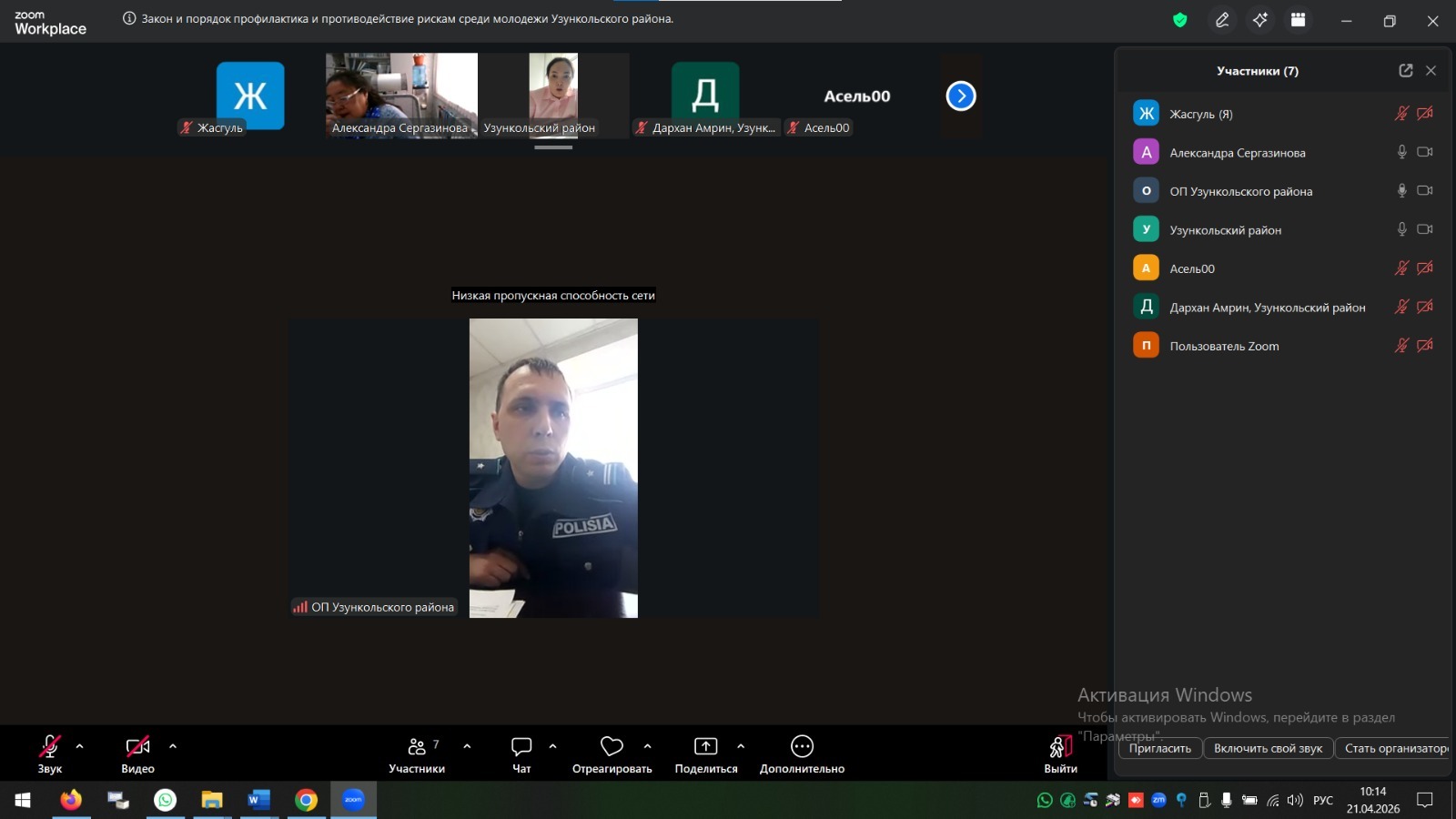Expand audio options arrow next to Sound

[x=80, y=746]
